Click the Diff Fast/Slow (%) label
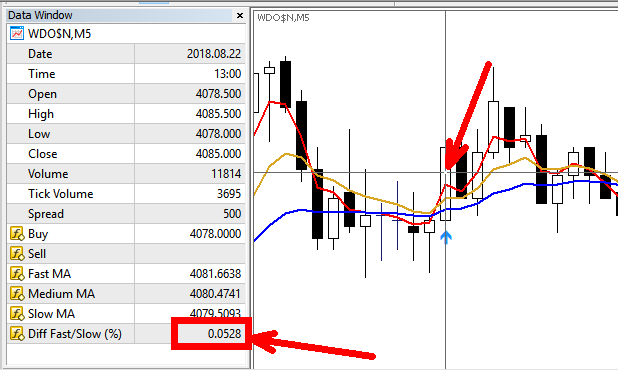618x371 pixels. click(x=75, y=334)
